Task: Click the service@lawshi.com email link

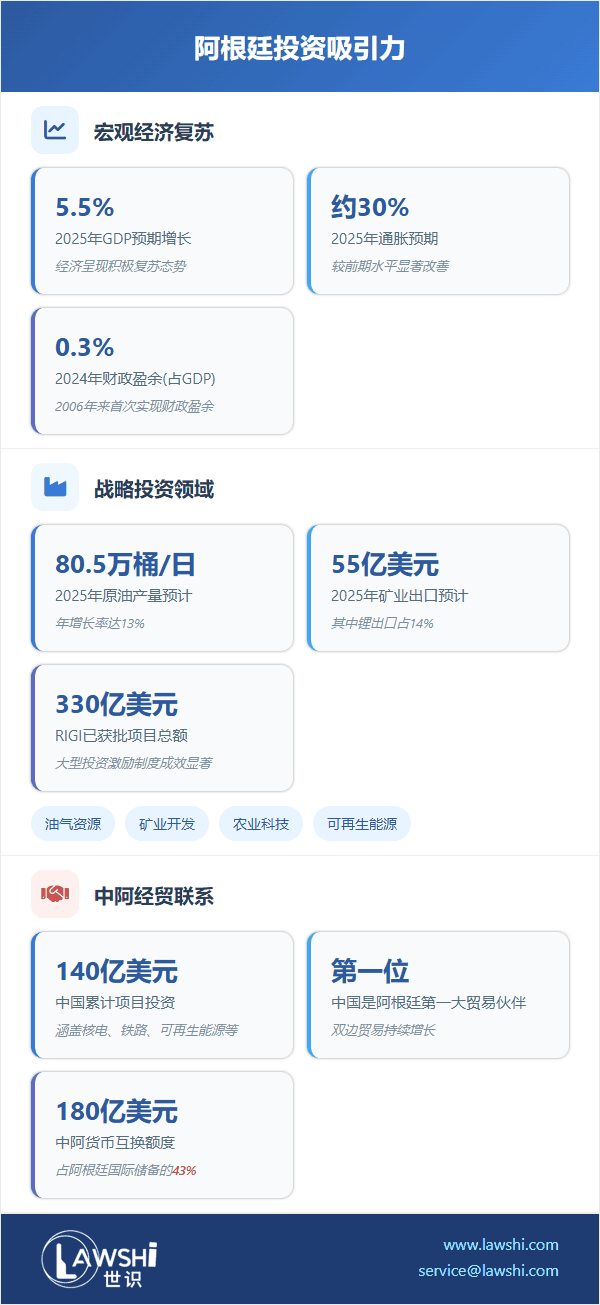Action: tap(488, 1271)
